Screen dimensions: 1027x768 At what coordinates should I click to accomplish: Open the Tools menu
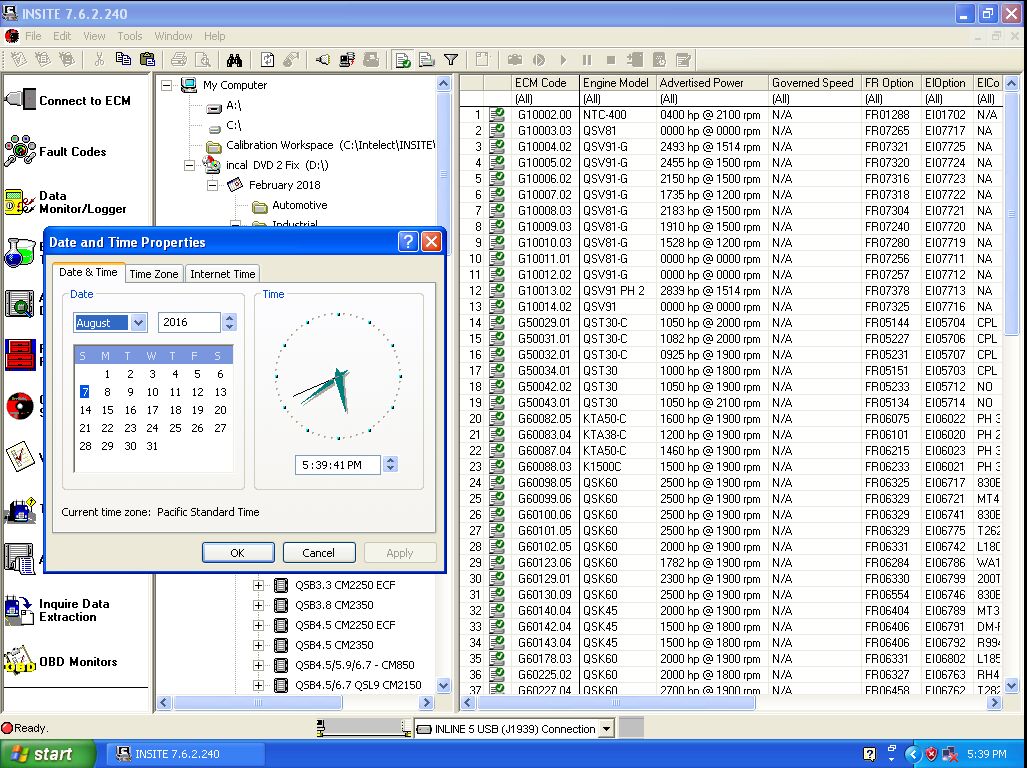(130, 36)
